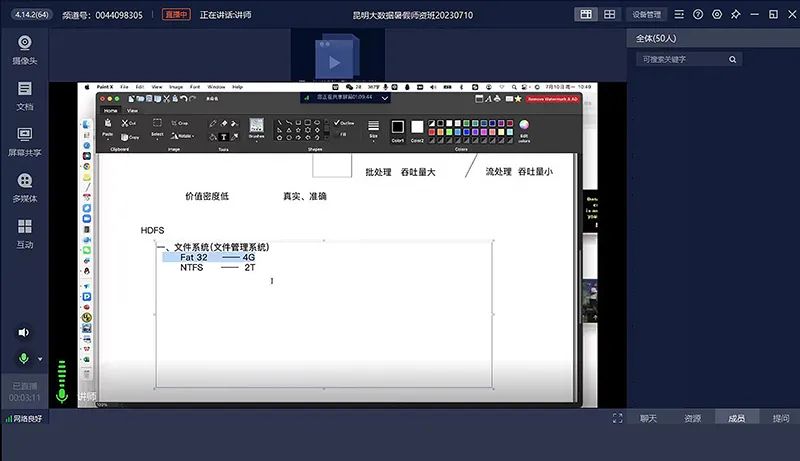The width and height of the screenshot is (800, 461).
Task: Start 屏幕共享 screen sharing
Action: click(x=24, y=142)
